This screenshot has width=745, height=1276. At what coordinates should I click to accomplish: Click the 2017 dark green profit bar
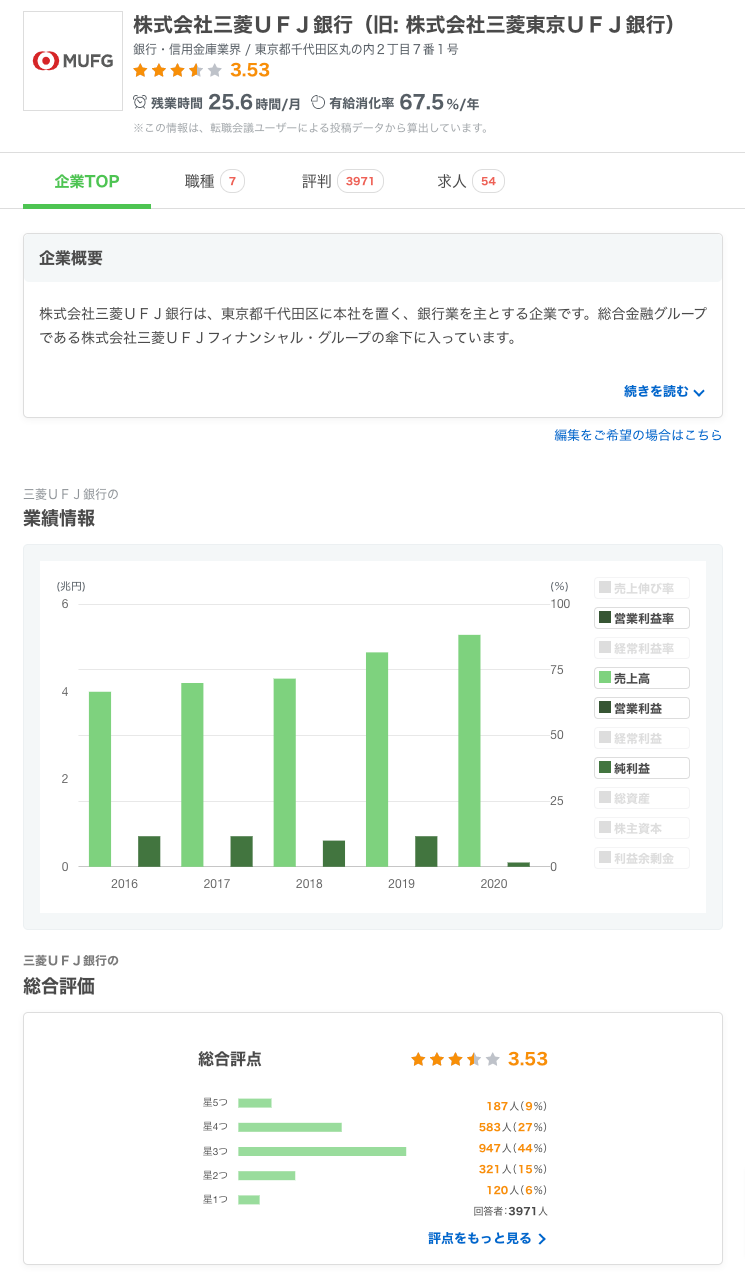[x=242, y=851]
